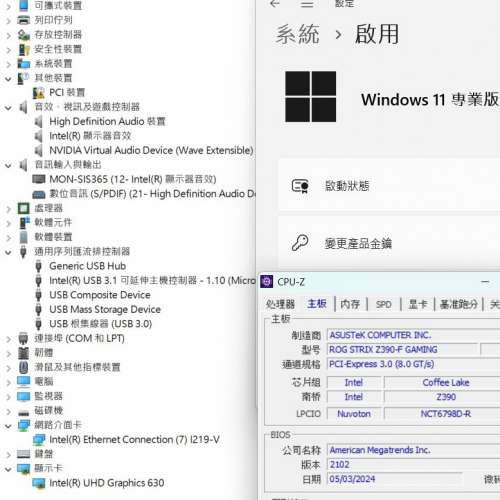This screenshot has height=500, width=500.
Task: Click the USB icon for USB Mass Storage Device
Action: coord(39,309)
